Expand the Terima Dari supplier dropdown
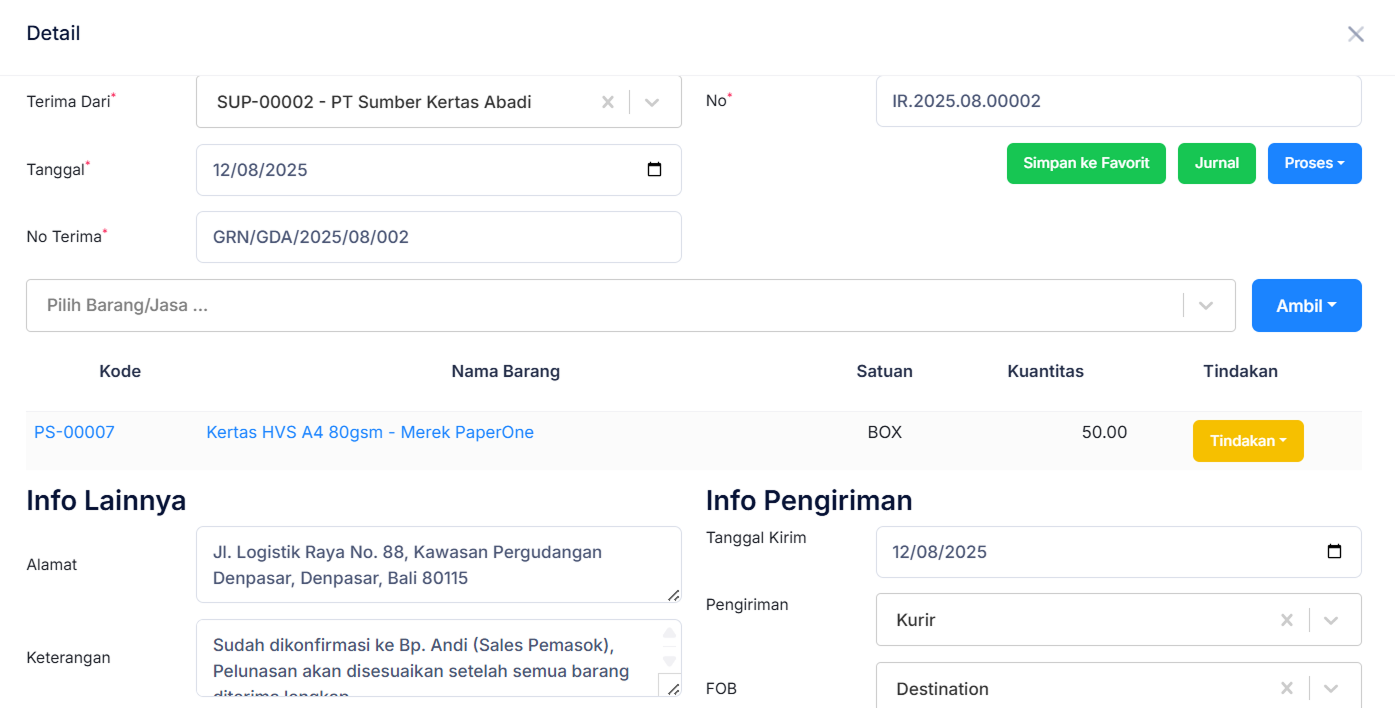 (652, 101)
